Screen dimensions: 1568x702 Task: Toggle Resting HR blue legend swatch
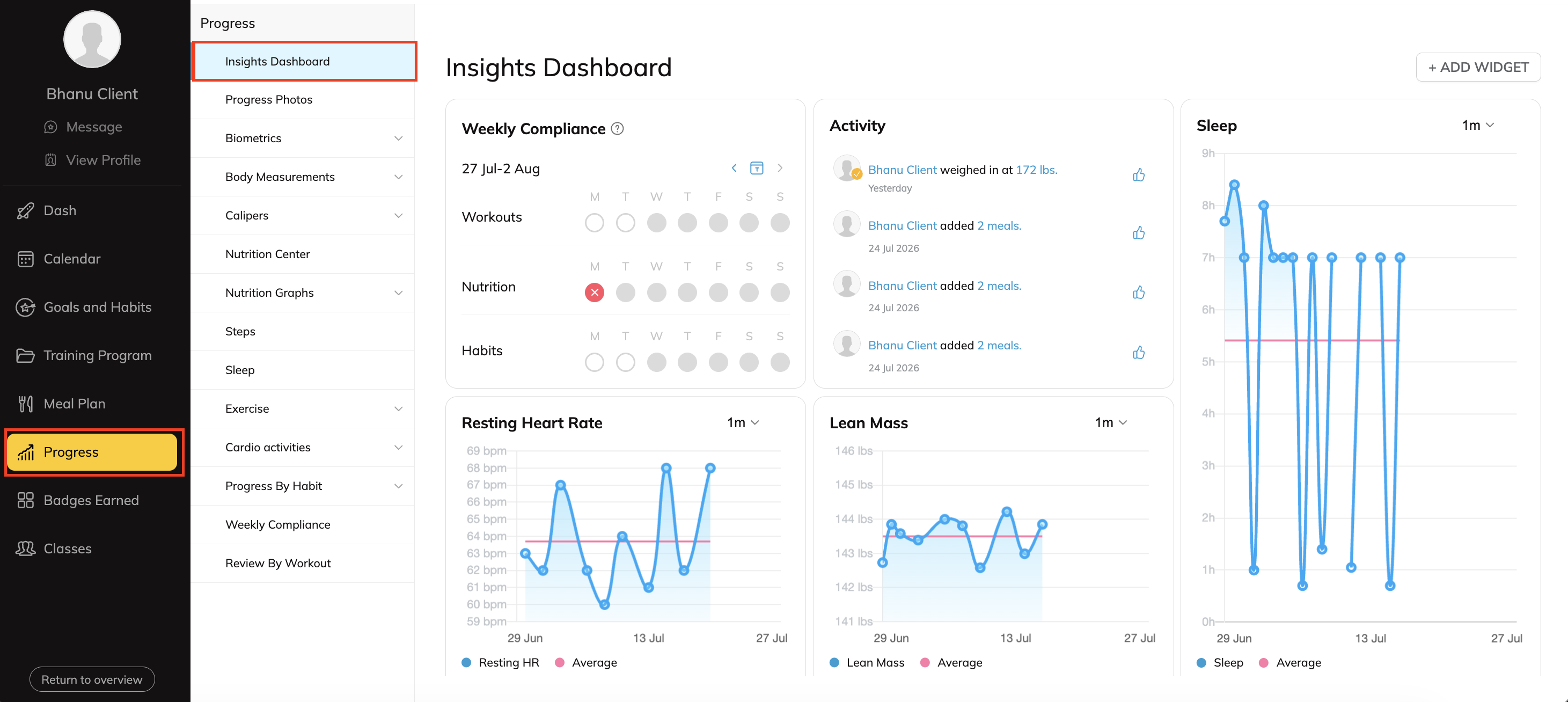(466, 662)
